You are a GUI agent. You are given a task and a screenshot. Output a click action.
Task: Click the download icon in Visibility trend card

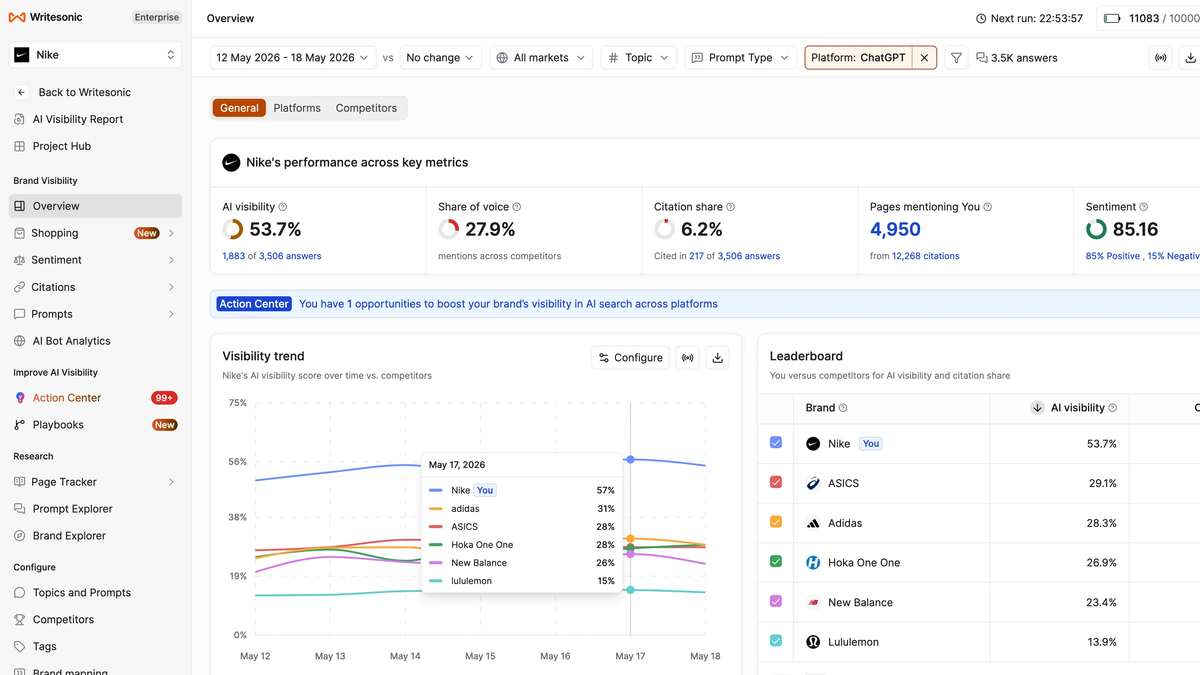[x=717, y=357]
